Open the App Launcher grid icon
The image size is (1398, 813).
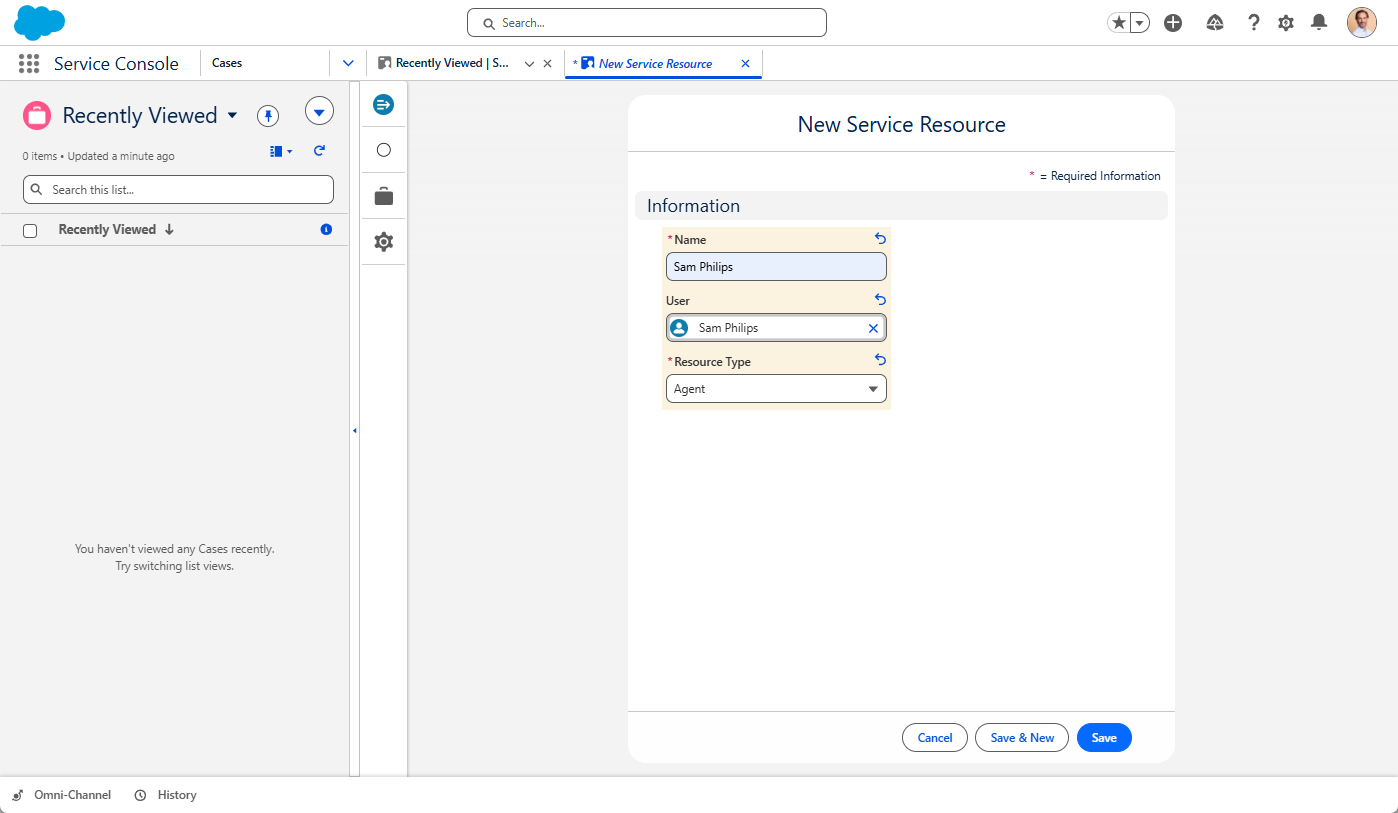[29, 63]
